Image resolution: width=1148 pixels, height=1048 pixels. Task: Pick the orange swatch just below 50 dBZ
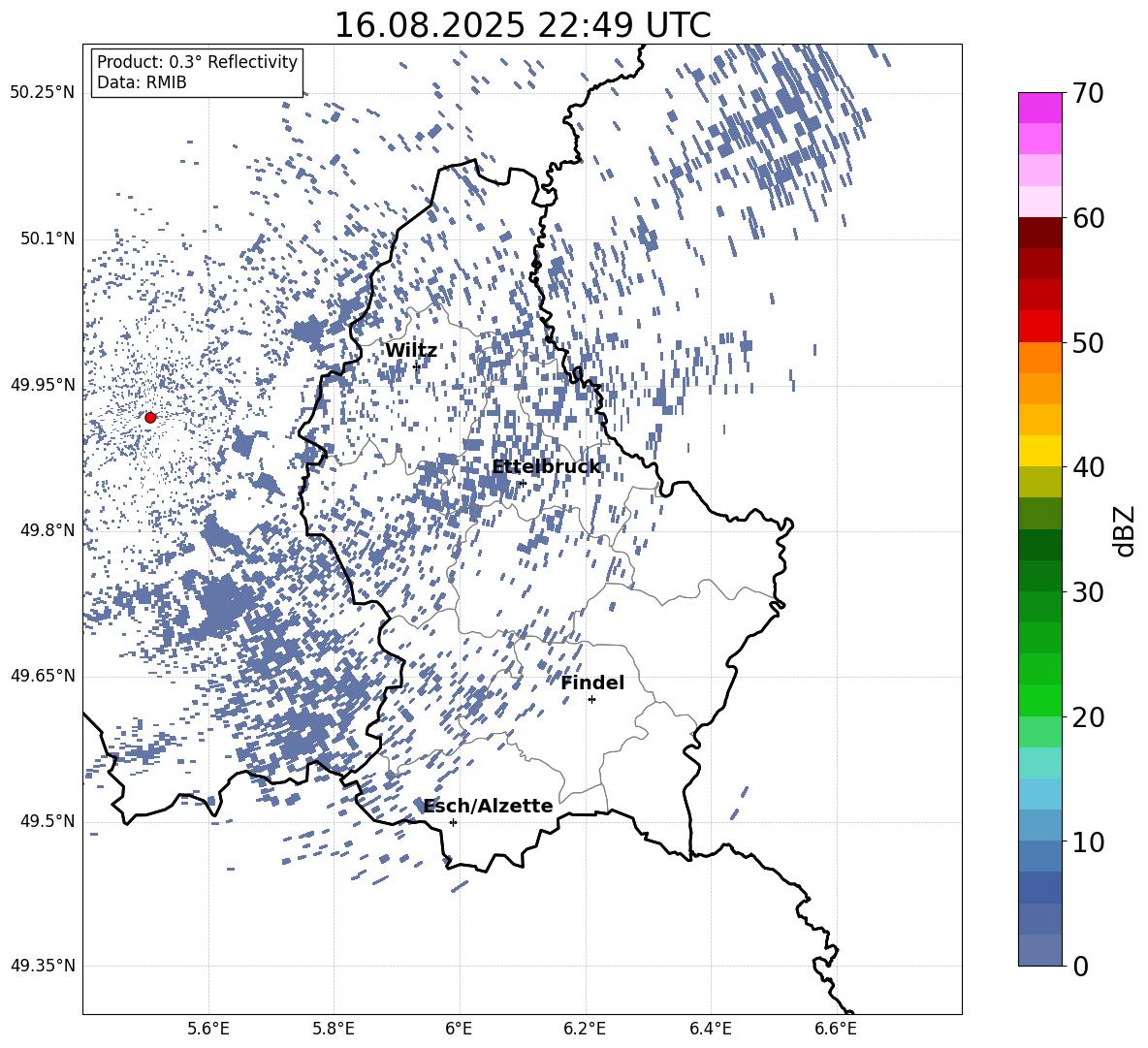pos(1039,357)
